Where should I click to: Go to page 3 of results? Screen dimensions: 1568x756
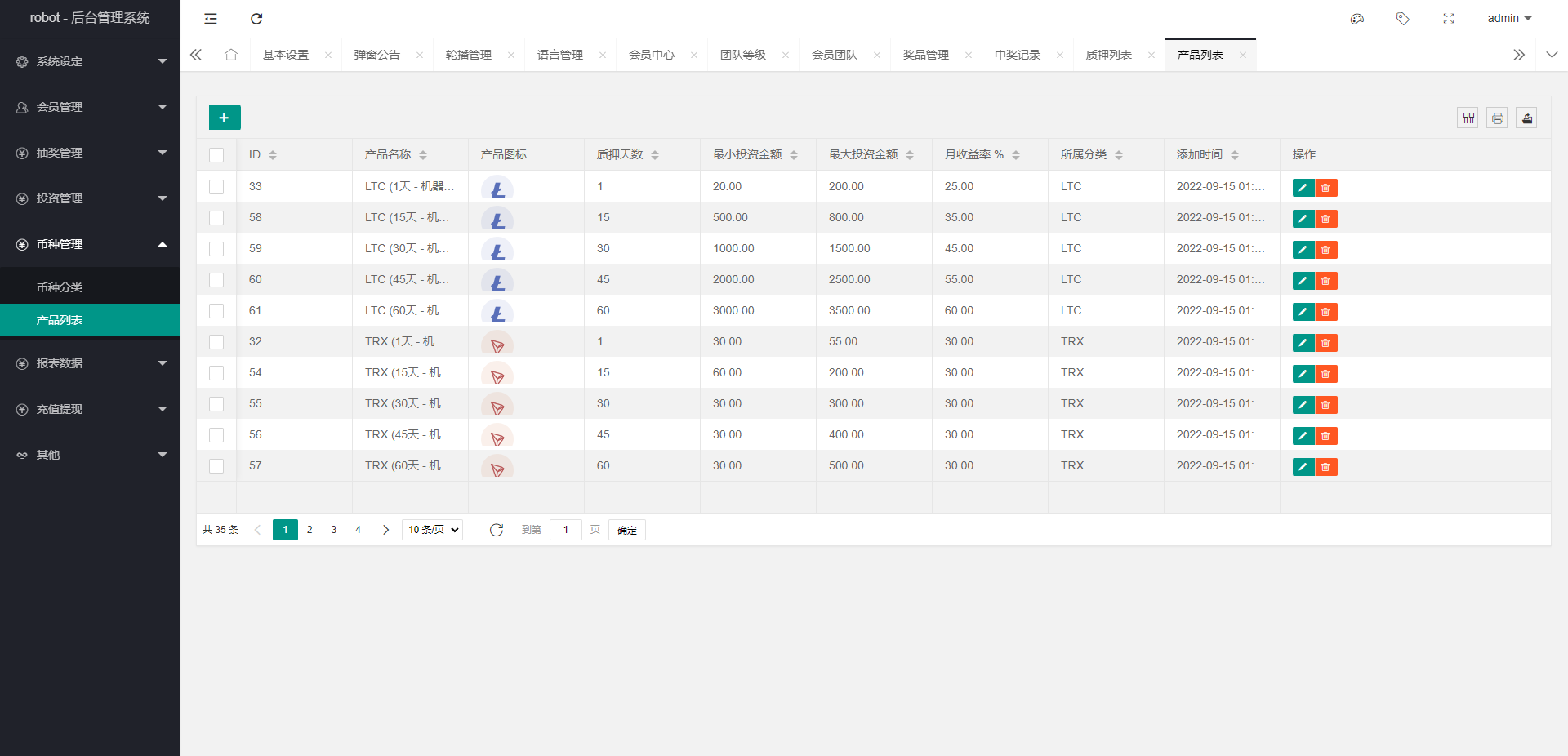click(x=333, y=530)
